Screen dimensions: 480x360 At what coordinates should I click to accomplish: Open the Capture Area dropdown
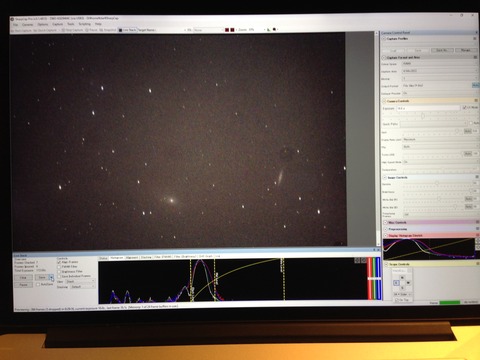pyautogui.click(x=440, y=71)
